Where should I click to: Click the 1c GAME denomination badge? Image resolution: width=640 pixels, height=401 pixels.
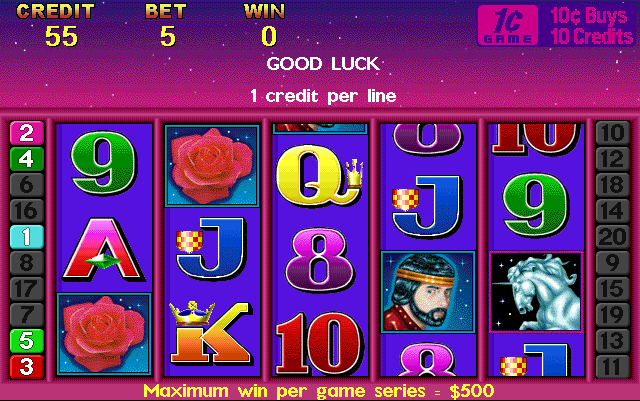[x=508, y=25]
